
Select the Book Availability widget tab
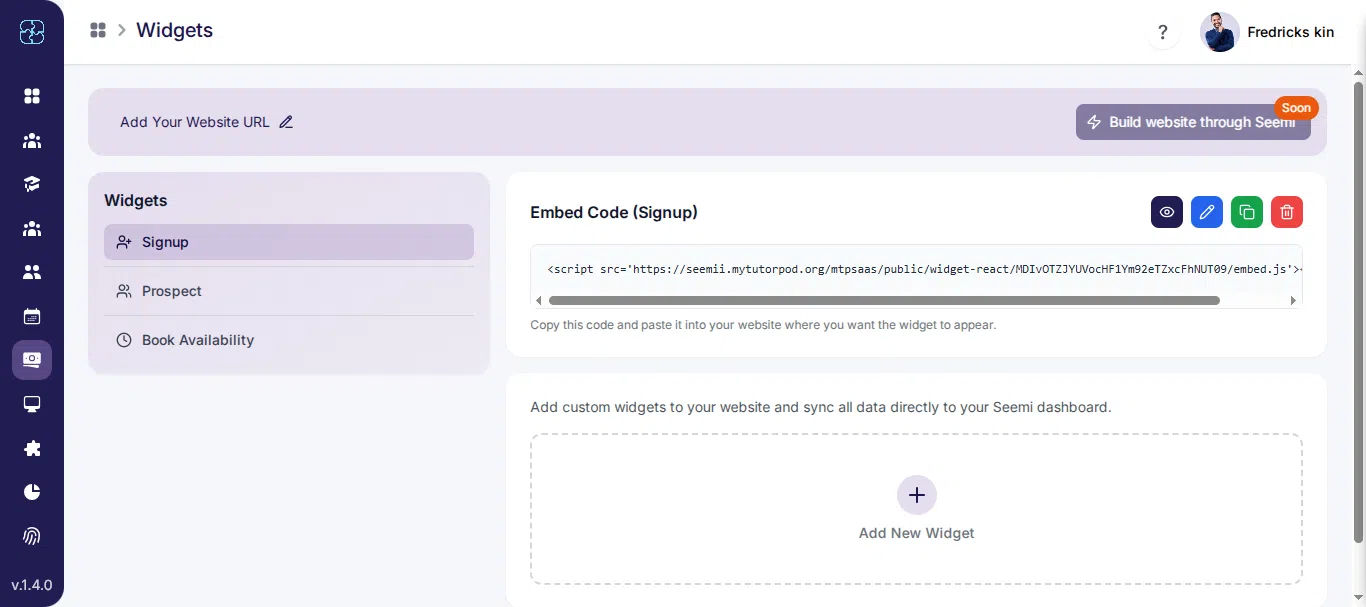[289, 340]
